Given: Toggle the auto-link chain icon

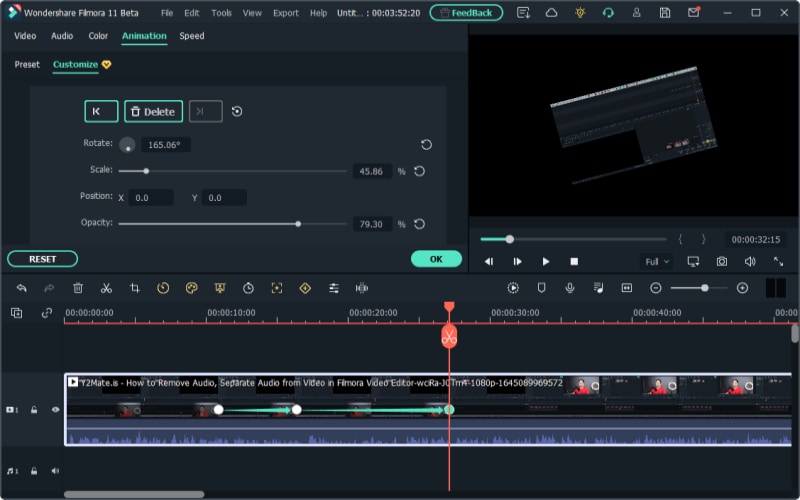Looking at the screenshot, I should pos(46,313).
